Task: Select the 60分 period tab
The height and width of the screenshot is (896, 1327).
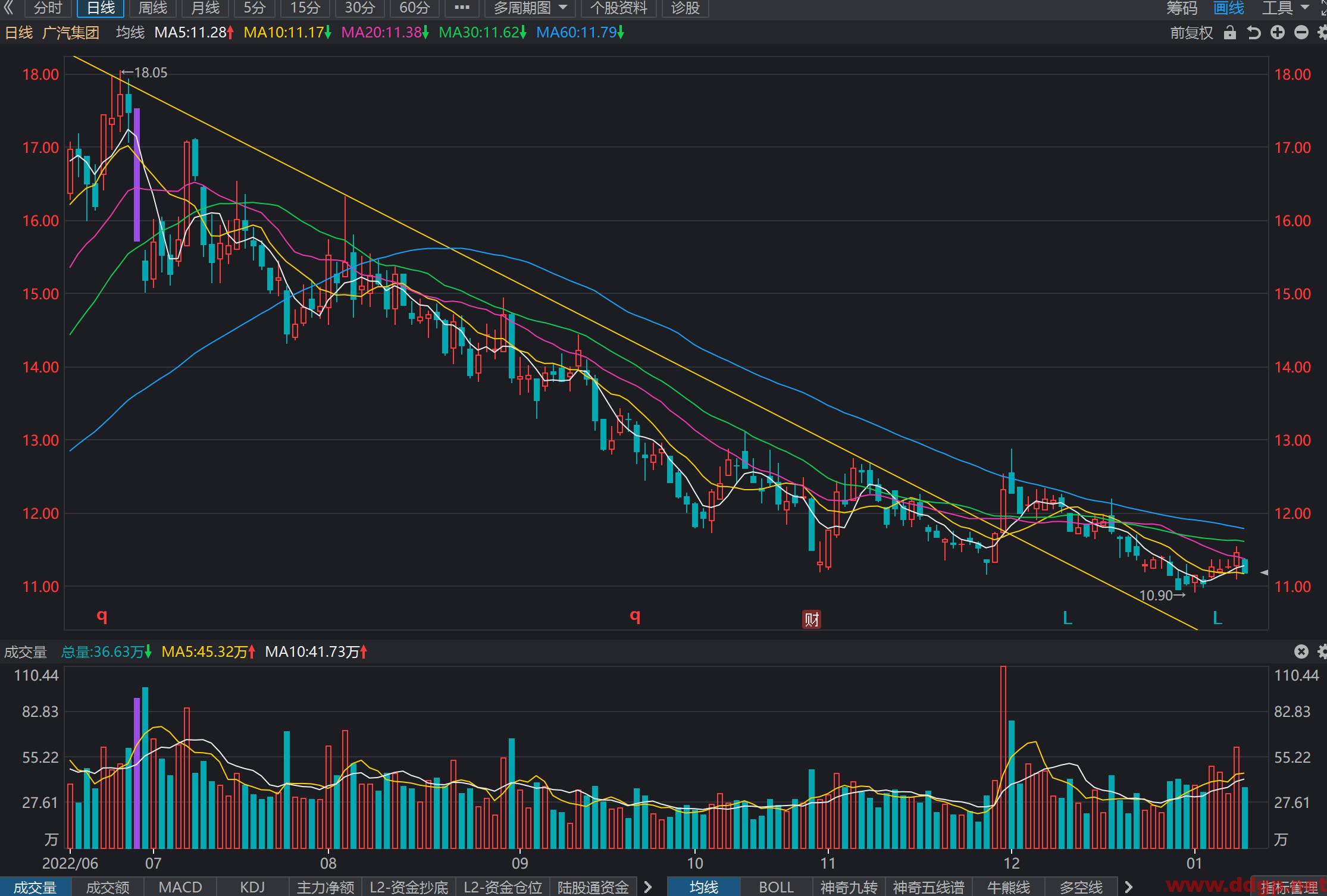Action: coord(414,8)
